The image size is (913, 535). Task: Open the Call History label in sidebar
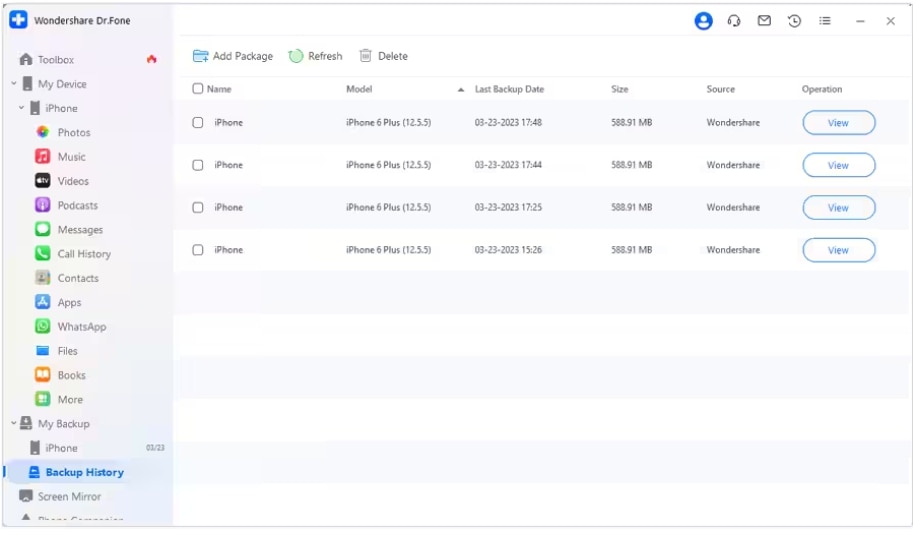[x=84, y=254]
